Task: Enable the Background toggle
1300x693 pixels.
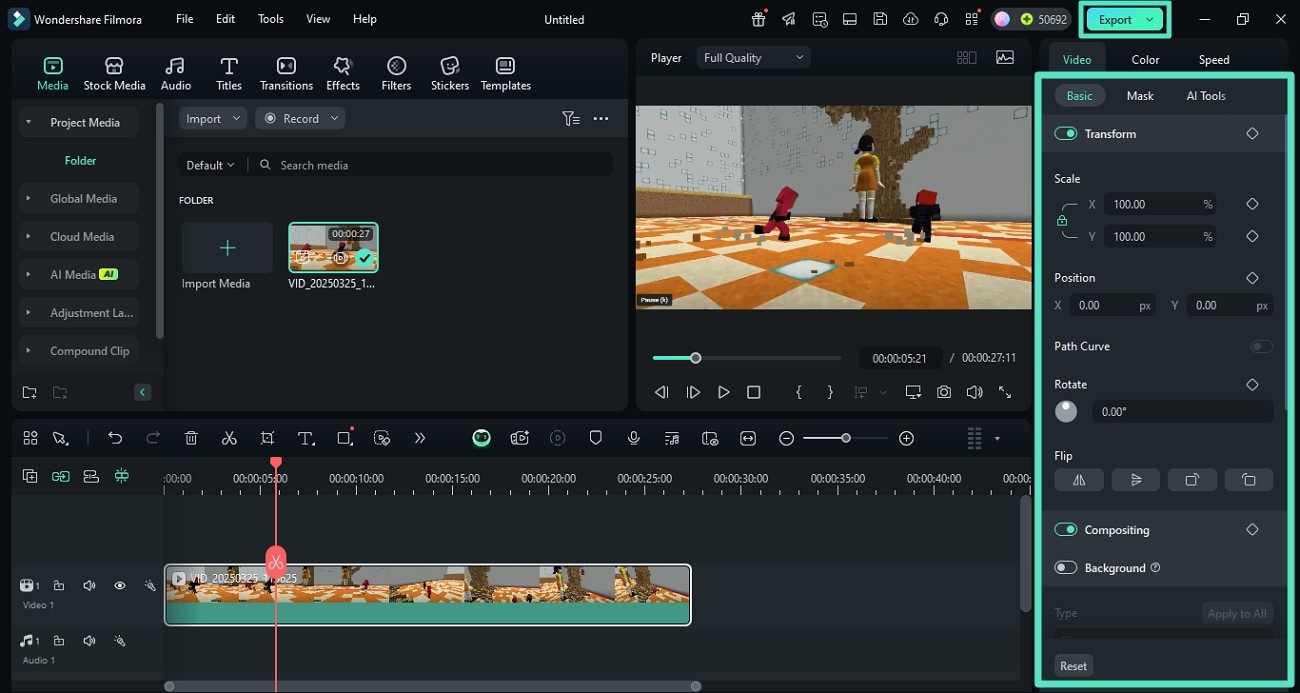Action: coord(1065,568)
